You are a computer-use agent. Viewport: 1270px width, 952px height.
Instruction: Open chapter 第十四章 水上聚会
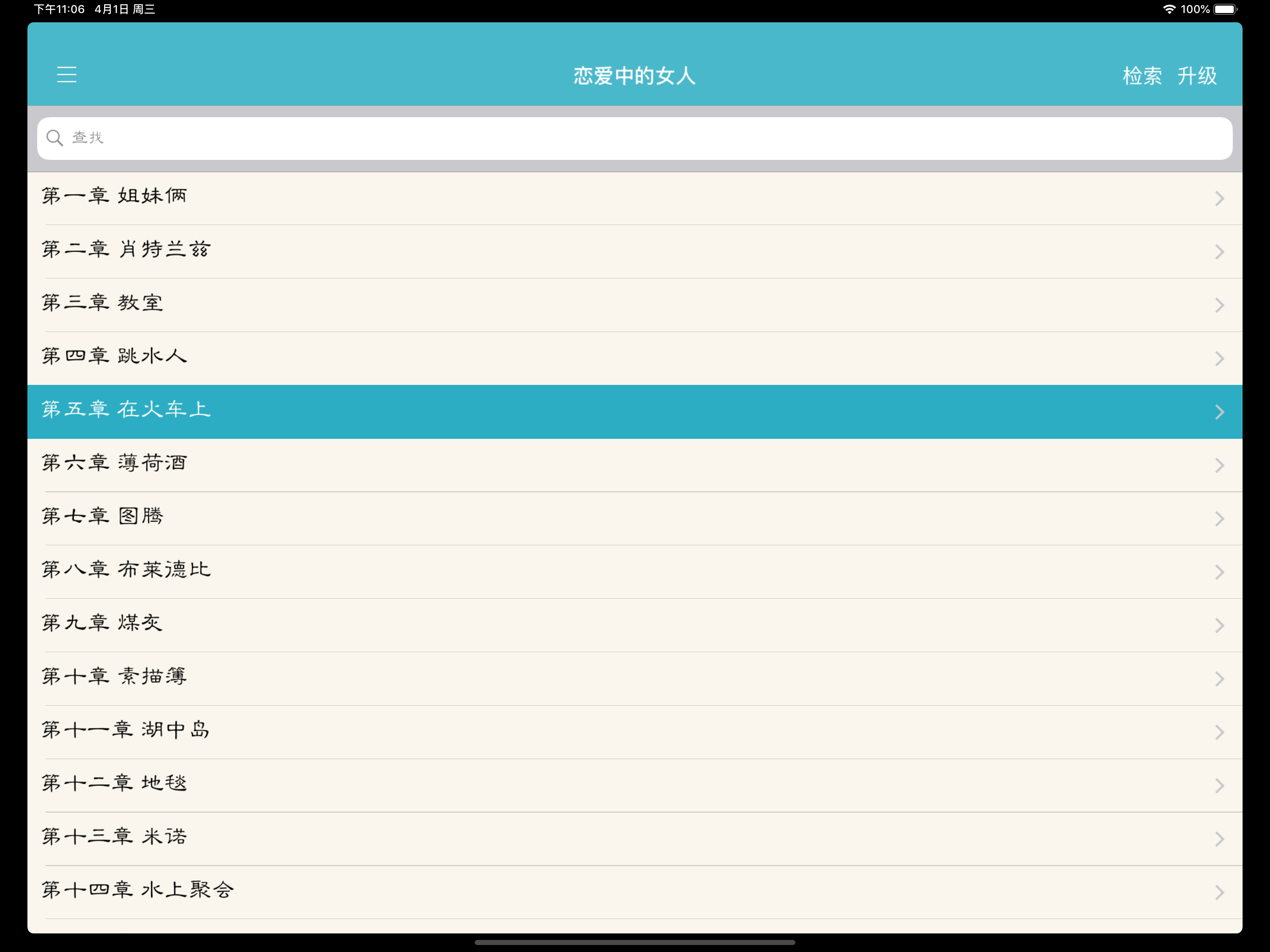[635, 892]
